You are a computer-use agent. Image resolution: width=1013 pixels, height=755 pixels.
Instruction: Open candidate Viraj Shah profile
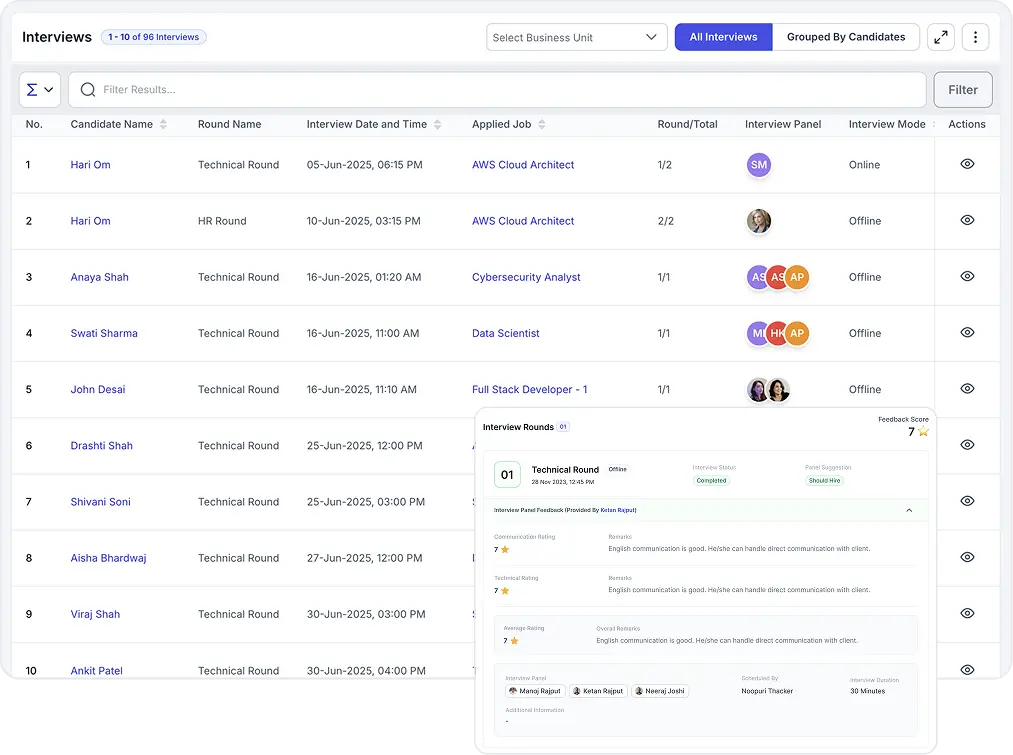(x=95, y=614)
